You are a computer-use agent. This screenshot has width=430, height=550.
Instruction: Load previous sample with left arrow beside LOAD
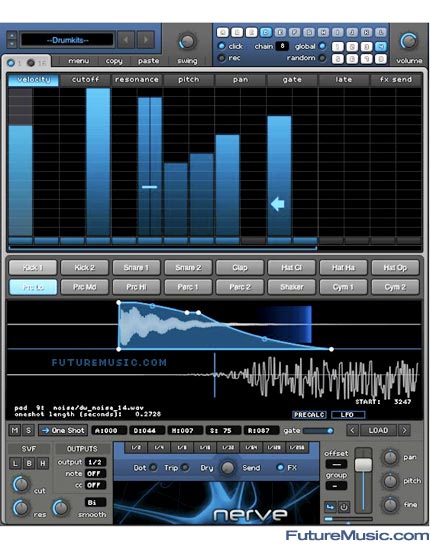(352, 430)
